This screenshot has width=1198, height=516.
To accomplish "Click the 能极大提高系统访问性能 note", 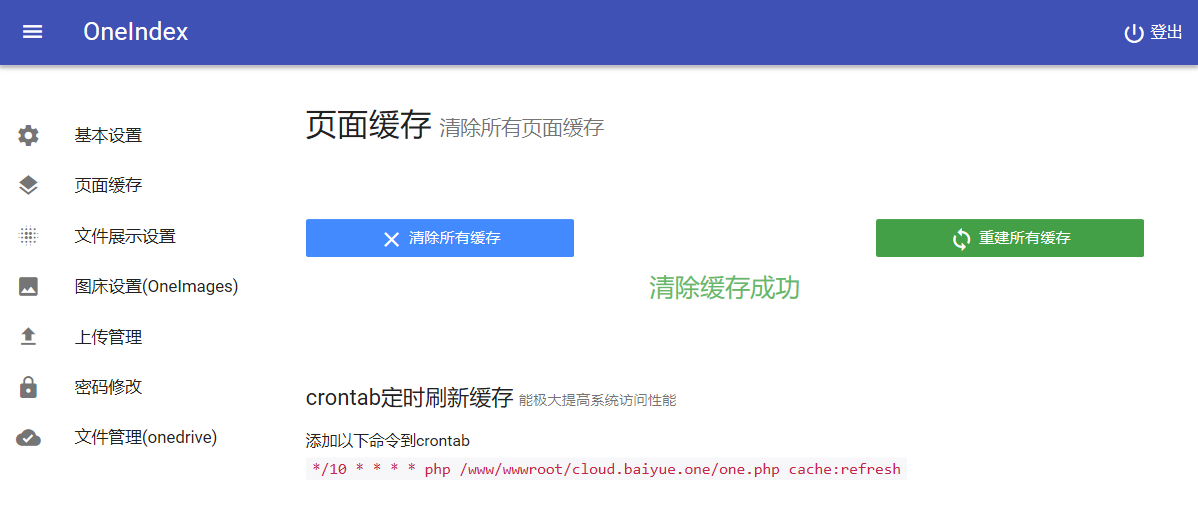I will [x=597, y=400].
